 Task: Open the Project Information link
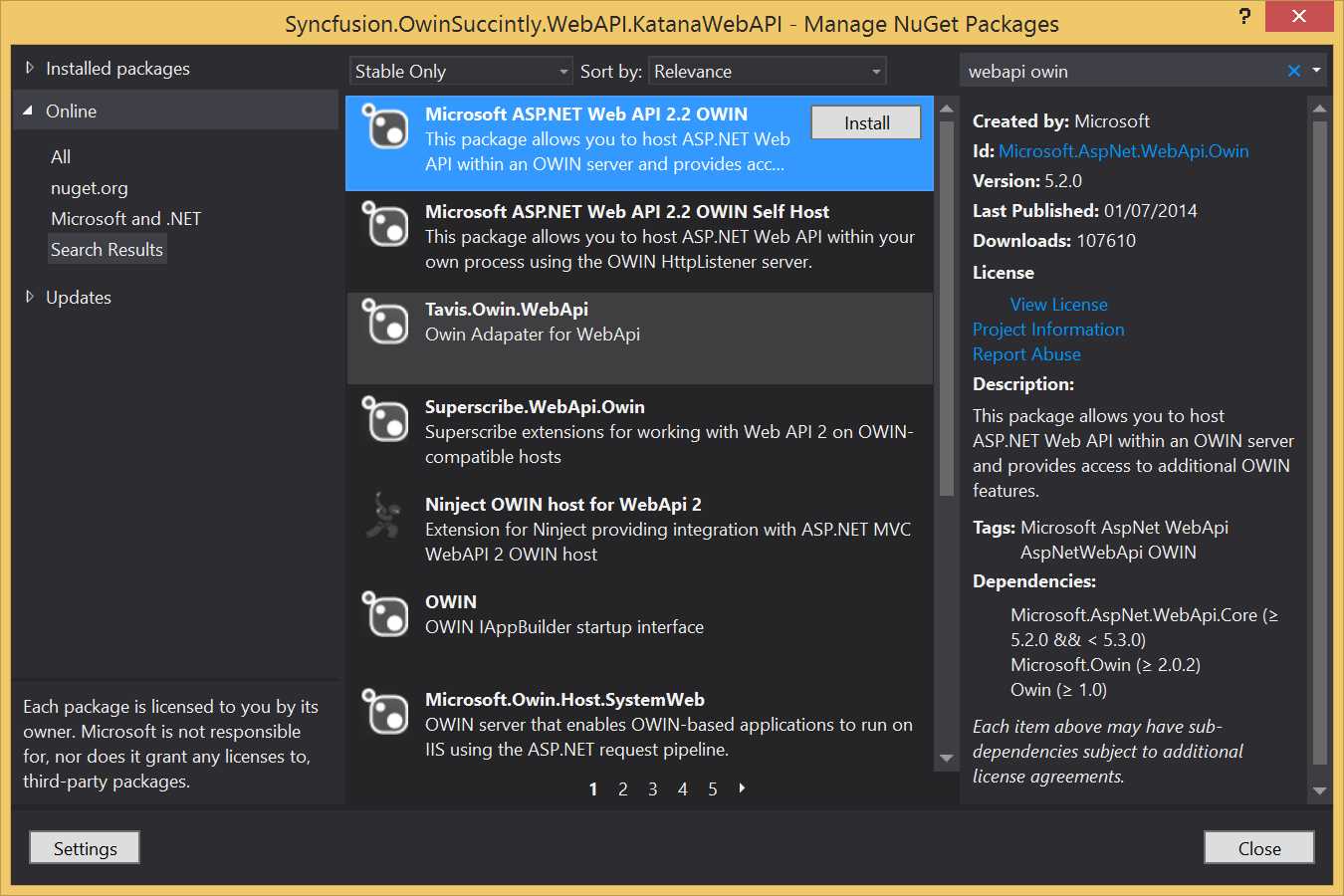click(x=1048, y=329)
